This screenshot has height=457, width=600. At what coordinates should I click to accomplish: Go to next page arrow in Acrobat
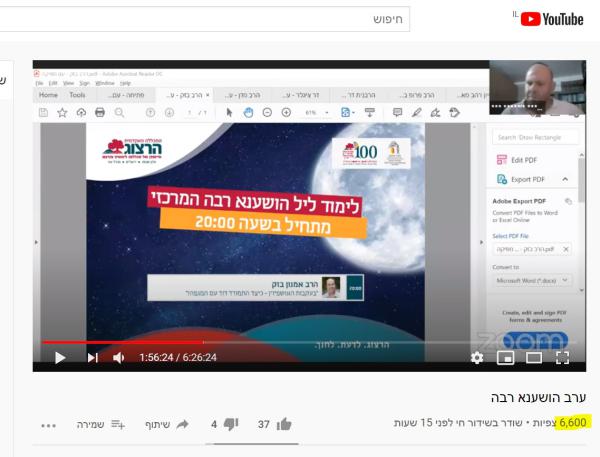point(169,113)
